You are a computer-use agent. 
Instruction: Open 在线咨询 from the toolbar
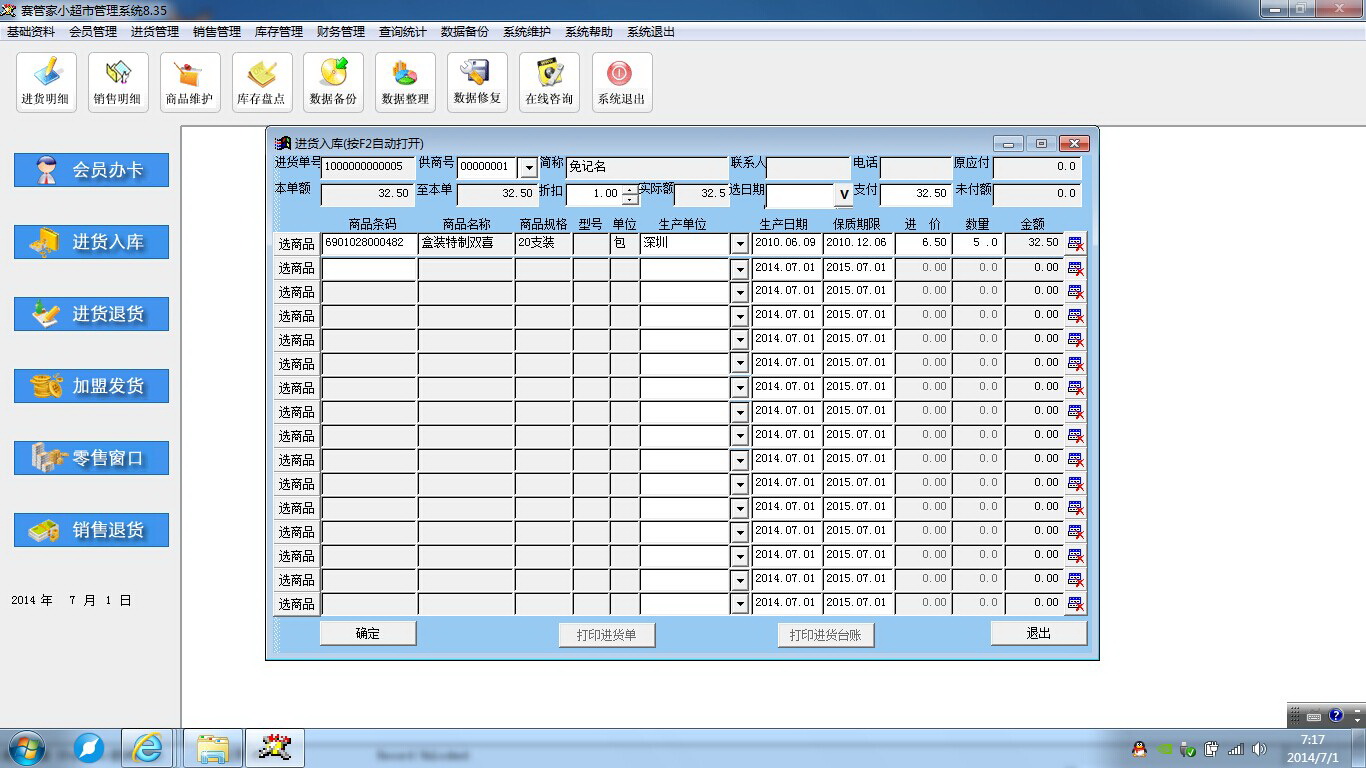[550, 82]
